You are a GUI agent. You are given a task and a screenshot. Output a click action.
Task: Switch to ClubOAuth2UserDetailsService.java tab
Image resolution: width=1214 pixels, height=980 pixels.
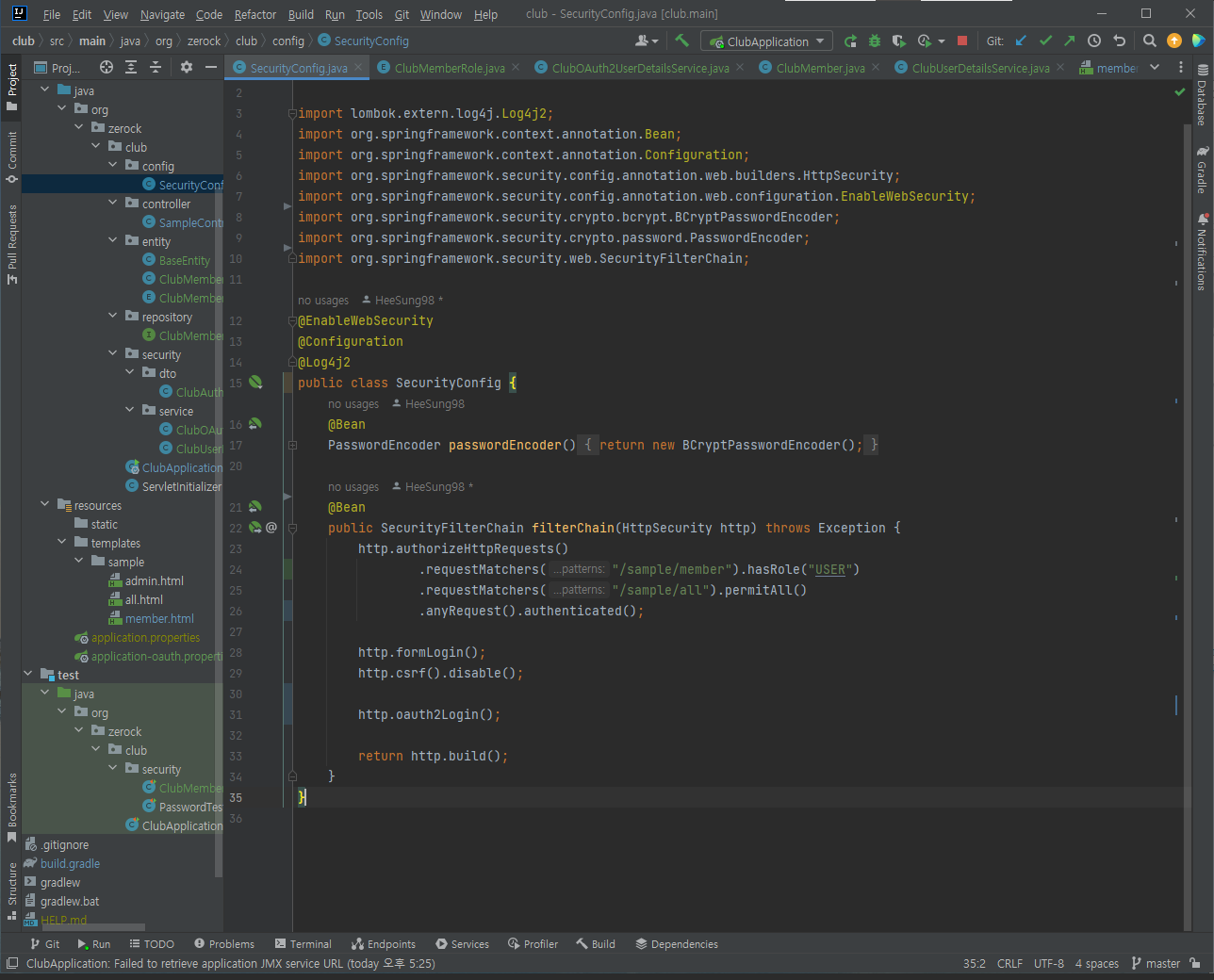click(x=640, y=68)
